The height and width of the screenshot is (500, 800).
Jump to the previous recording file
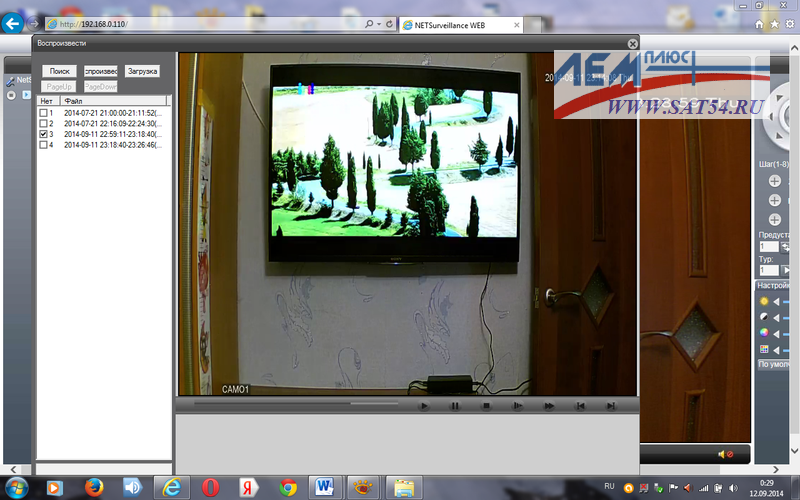[x=580, y=406]
